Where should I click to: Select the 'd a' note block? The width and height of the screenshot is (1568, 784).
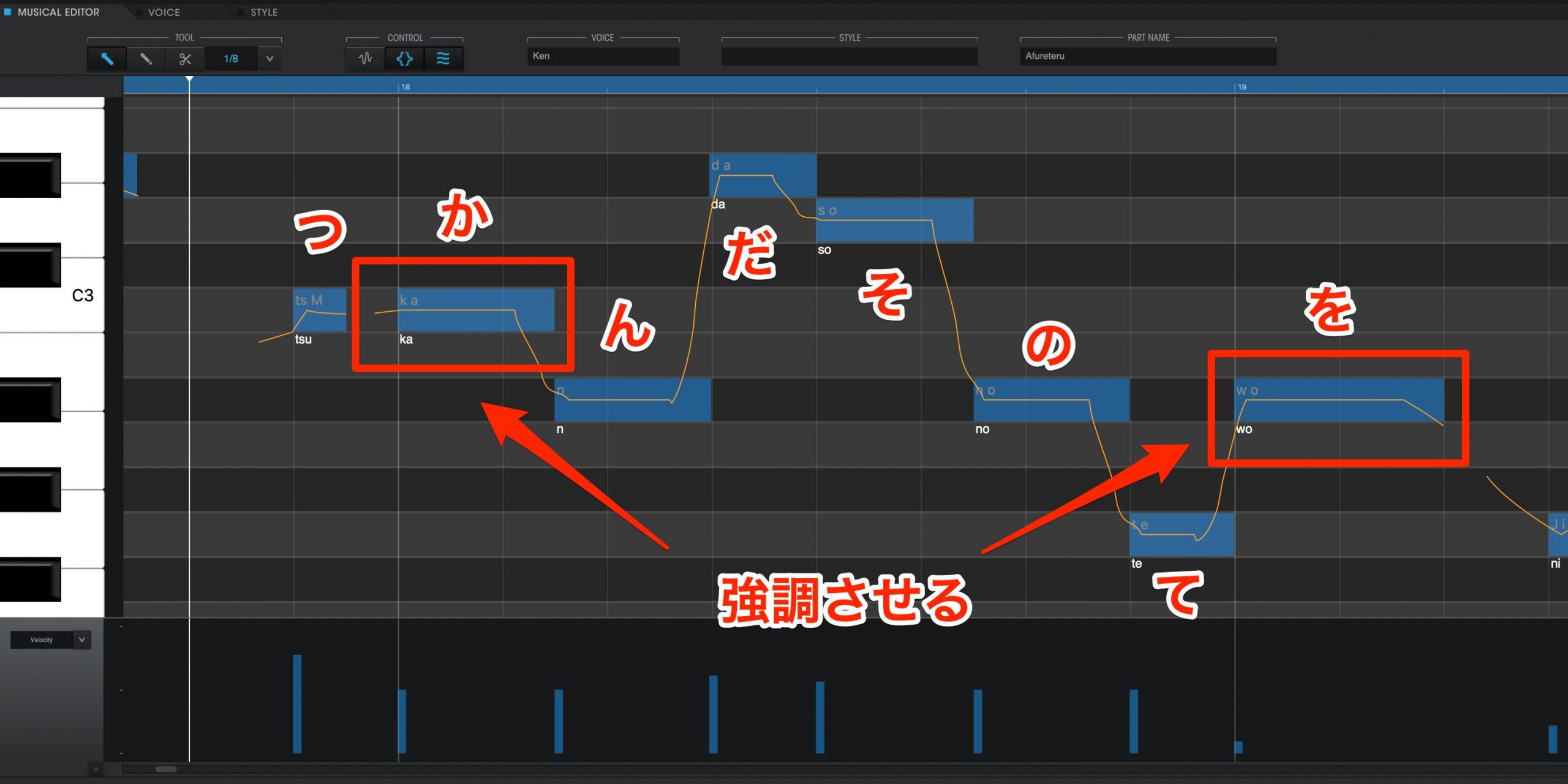(x=763, y=175)
